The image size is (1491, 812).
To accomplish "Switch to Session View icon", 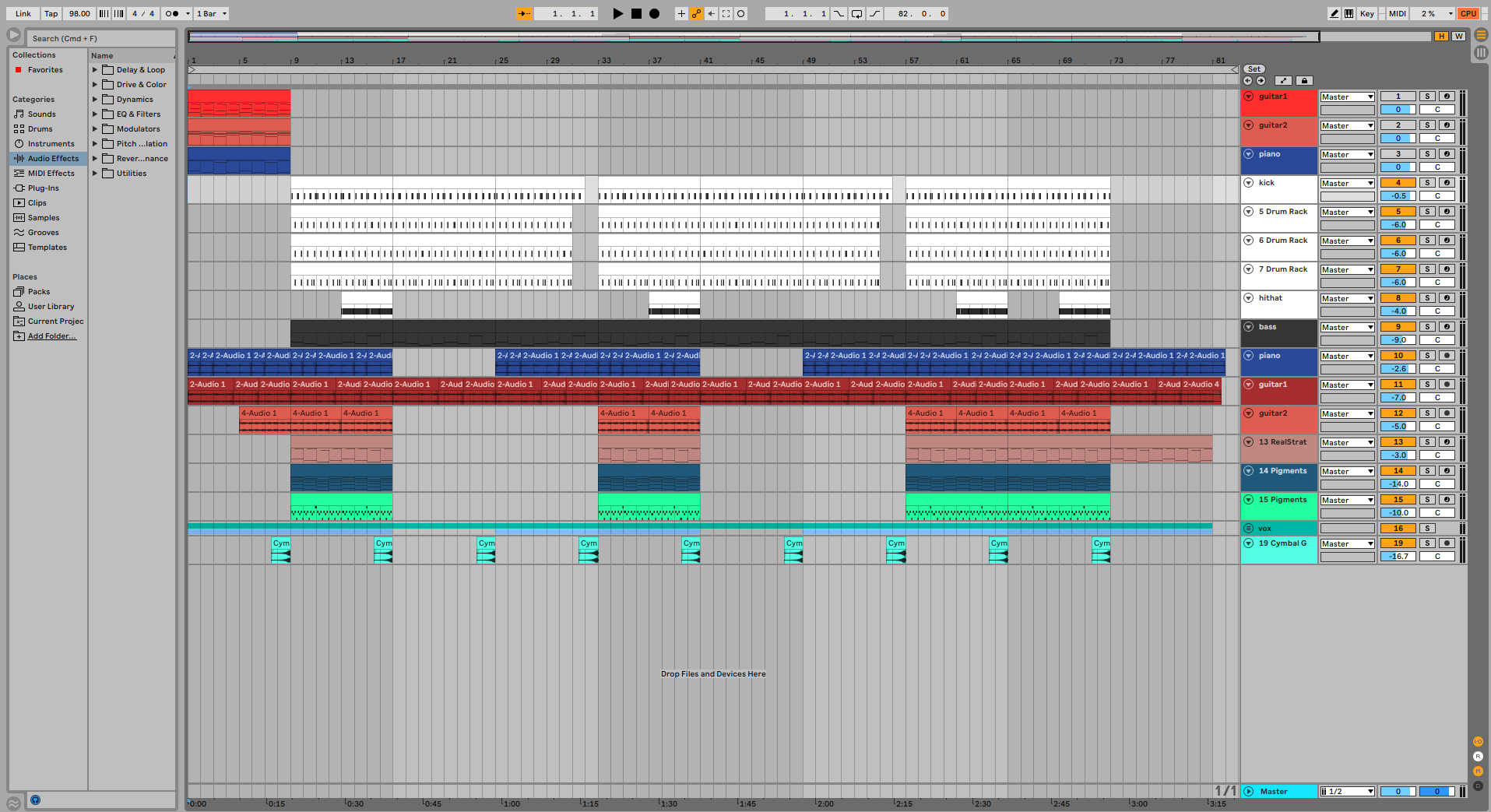I will (x=1481, y=52).
